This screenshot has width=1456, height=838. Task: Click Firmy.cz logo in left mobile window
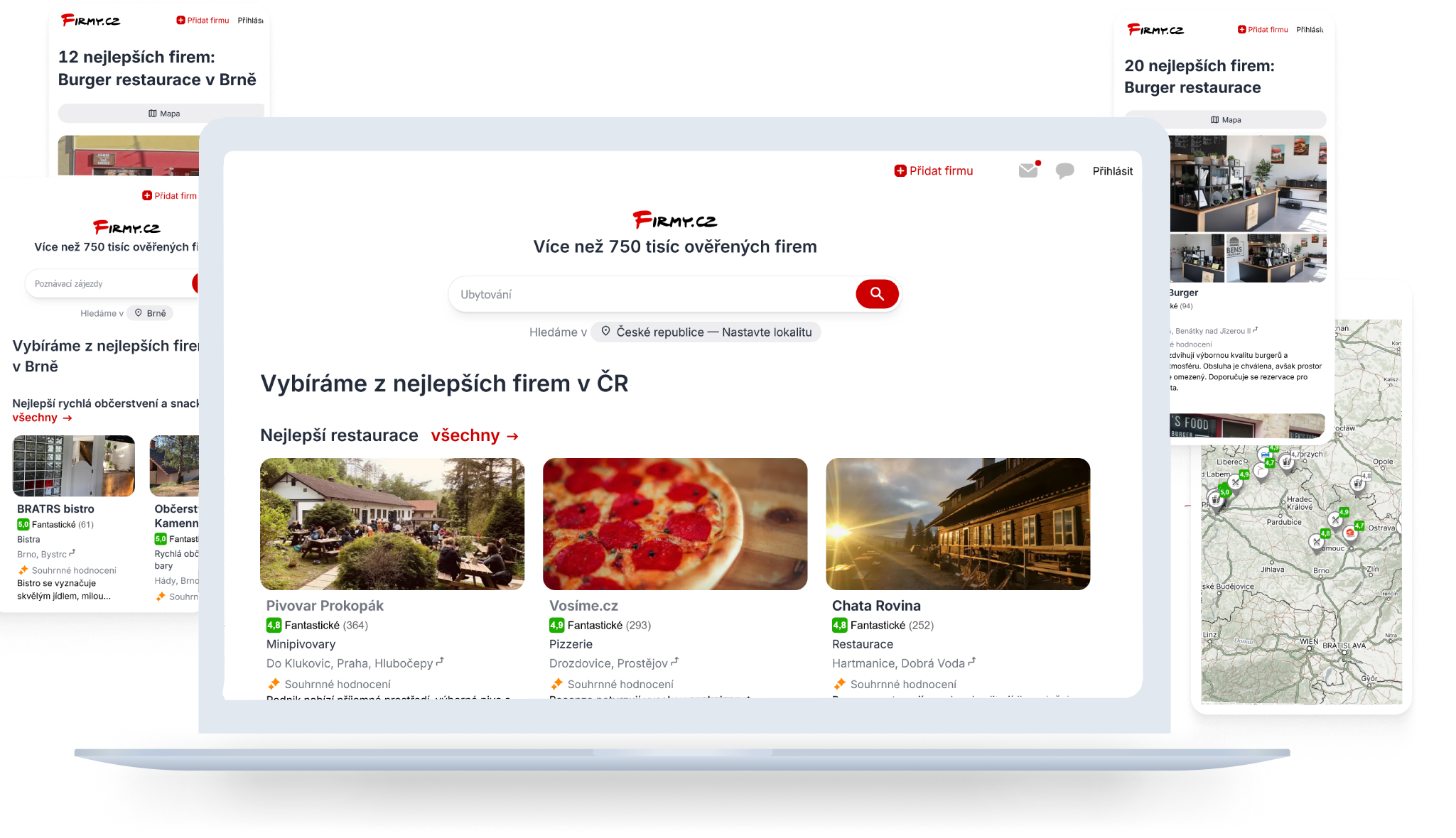[x=126, y=227]
